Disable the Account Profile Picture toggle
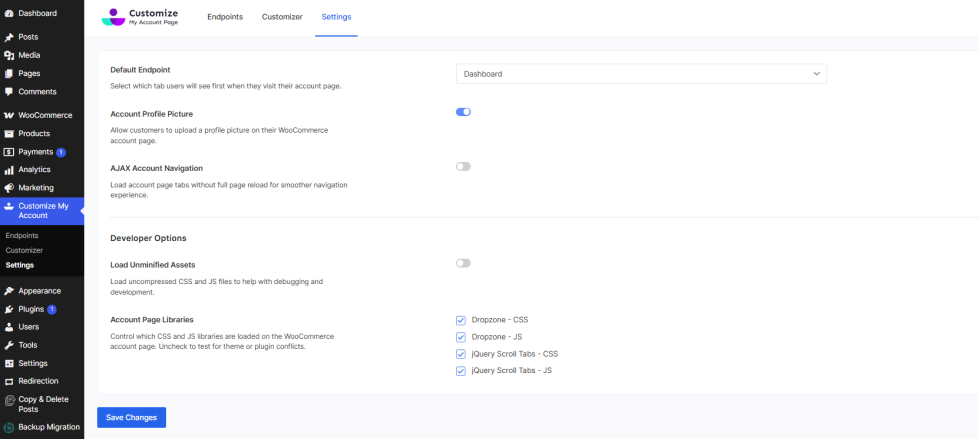 pos(463,112)
